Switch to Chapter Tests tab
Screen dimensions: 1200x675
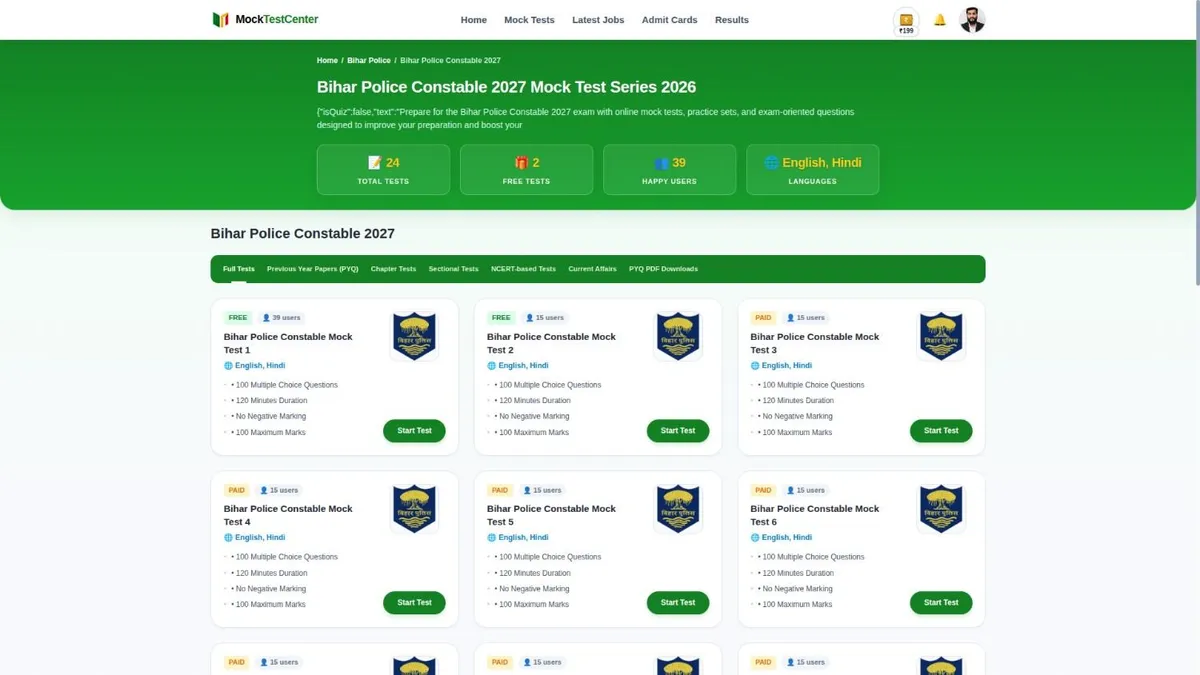(393, 269)
